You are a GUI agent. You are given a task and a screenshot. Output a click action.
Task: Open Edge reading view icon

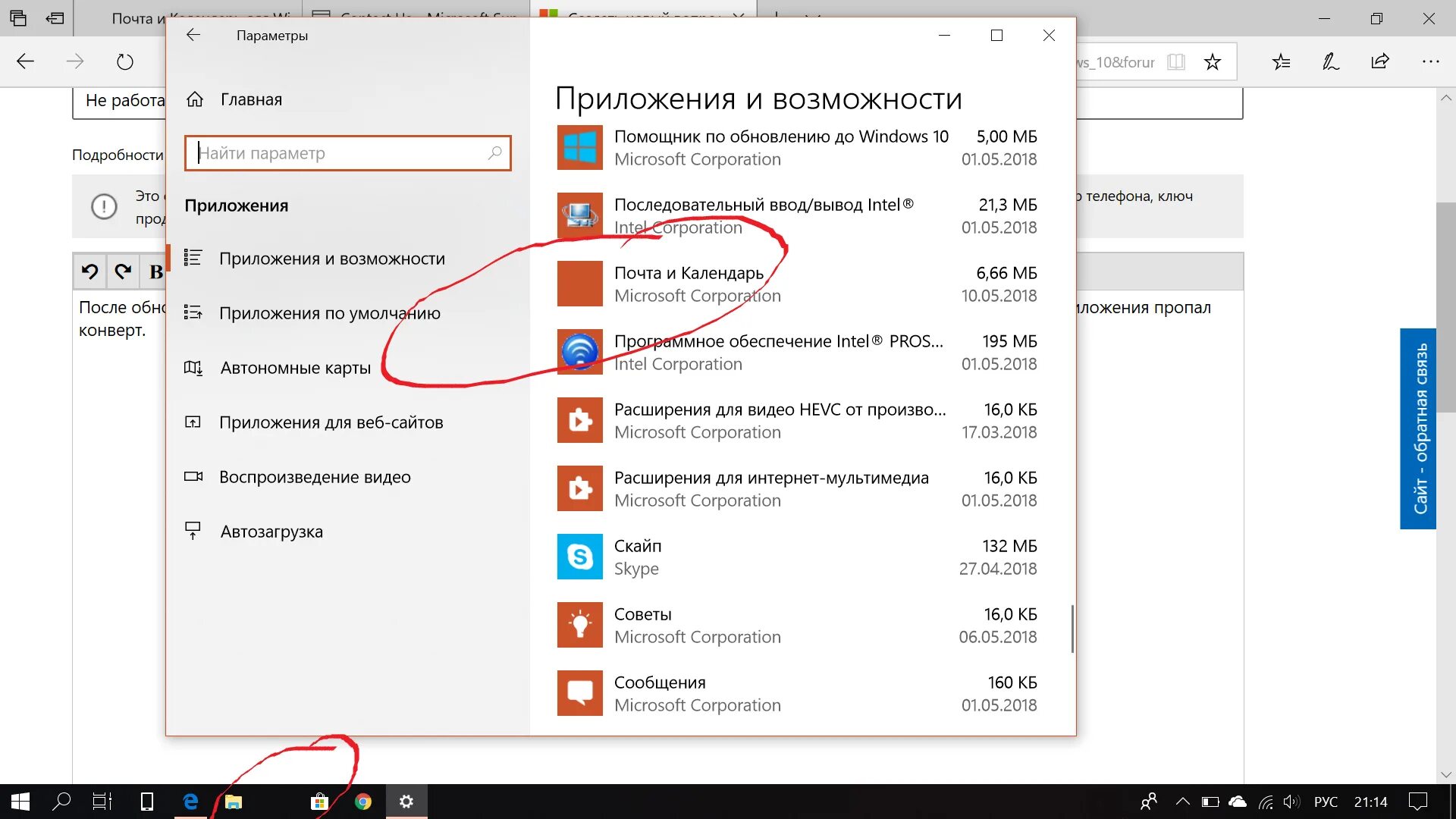point(1176,61)
